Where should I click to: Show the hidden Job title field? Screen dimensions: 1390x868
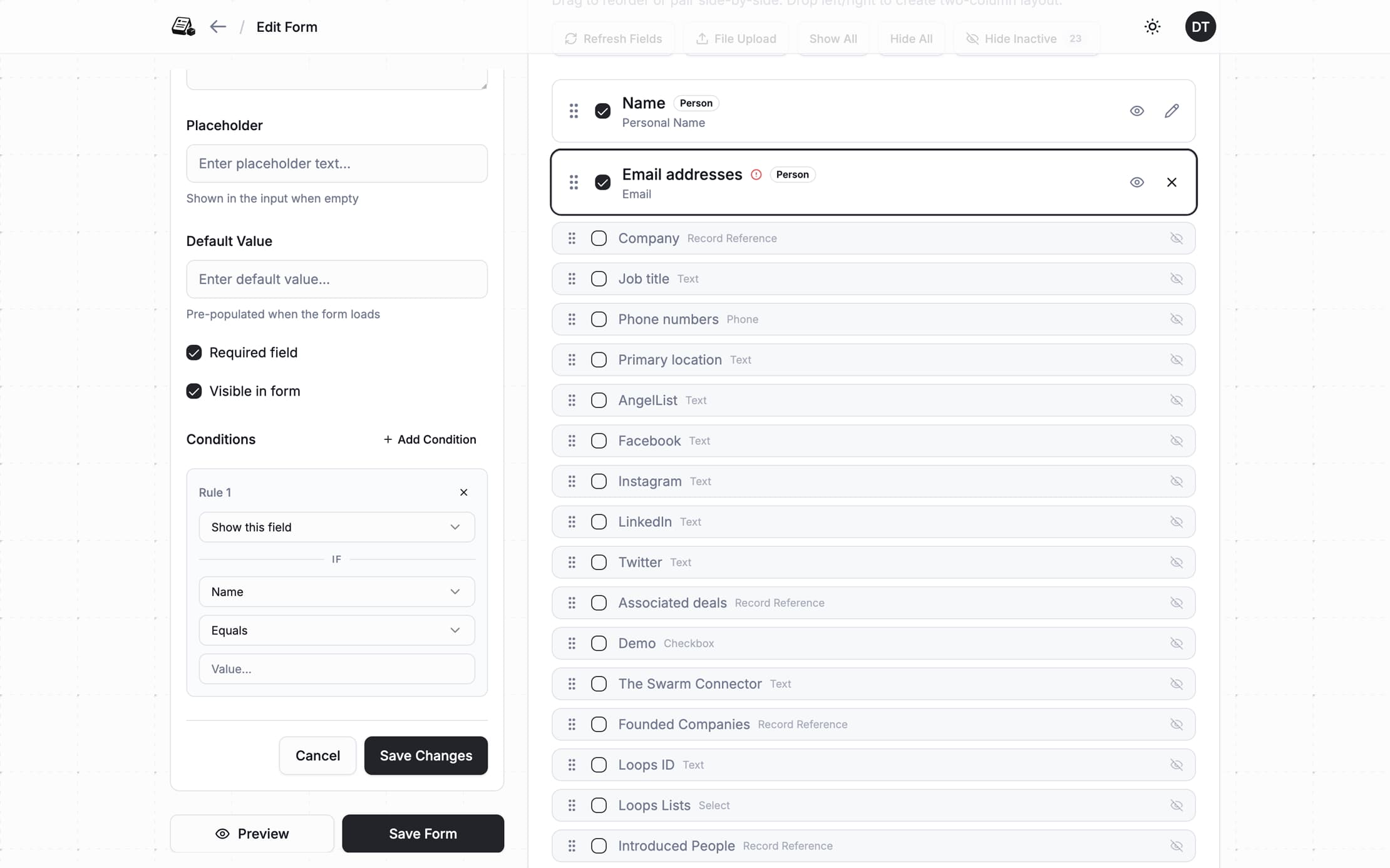(1176, 279)
